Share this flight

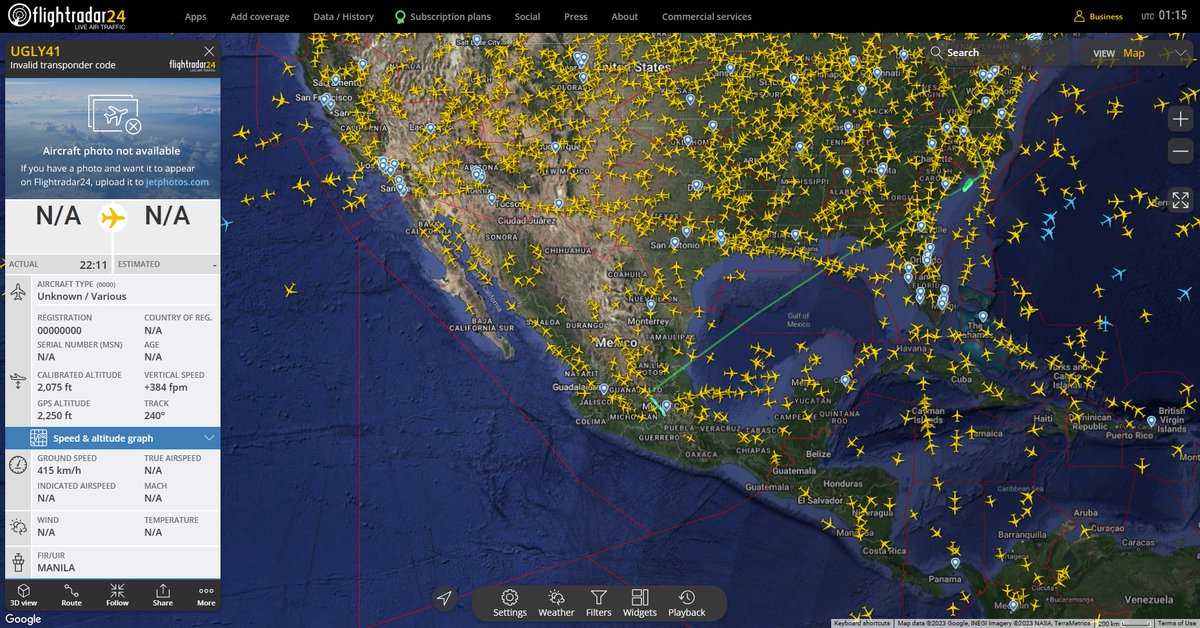(163, 595)
